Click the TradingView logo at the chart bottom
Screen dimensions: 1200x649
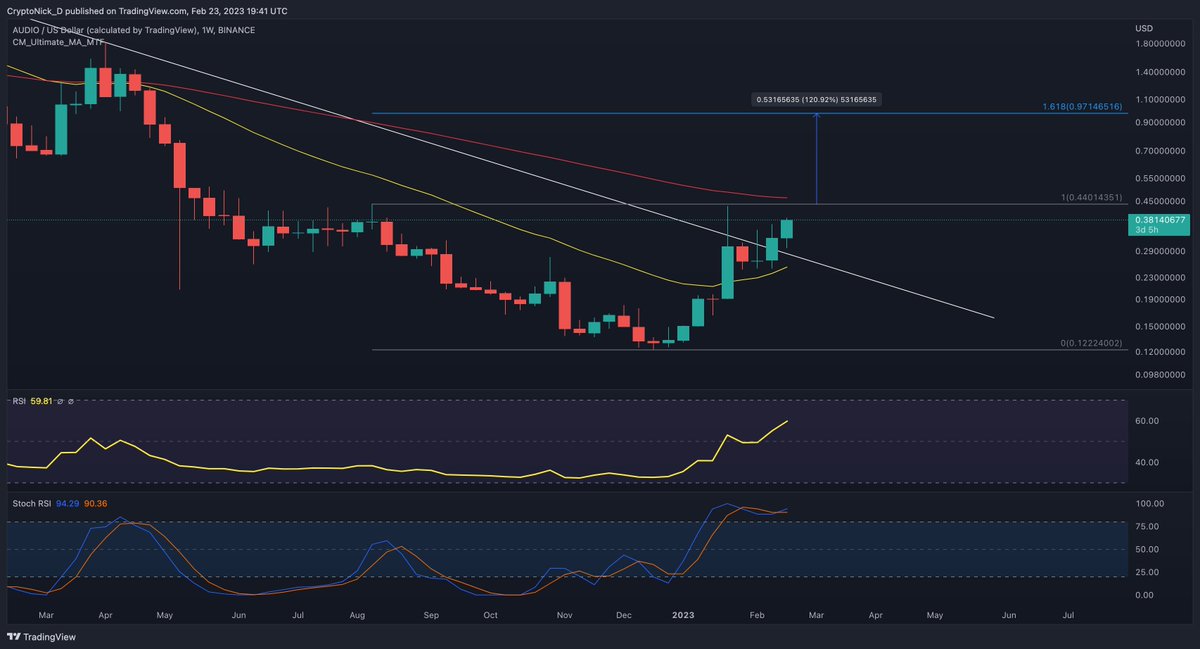pos(42,637)
